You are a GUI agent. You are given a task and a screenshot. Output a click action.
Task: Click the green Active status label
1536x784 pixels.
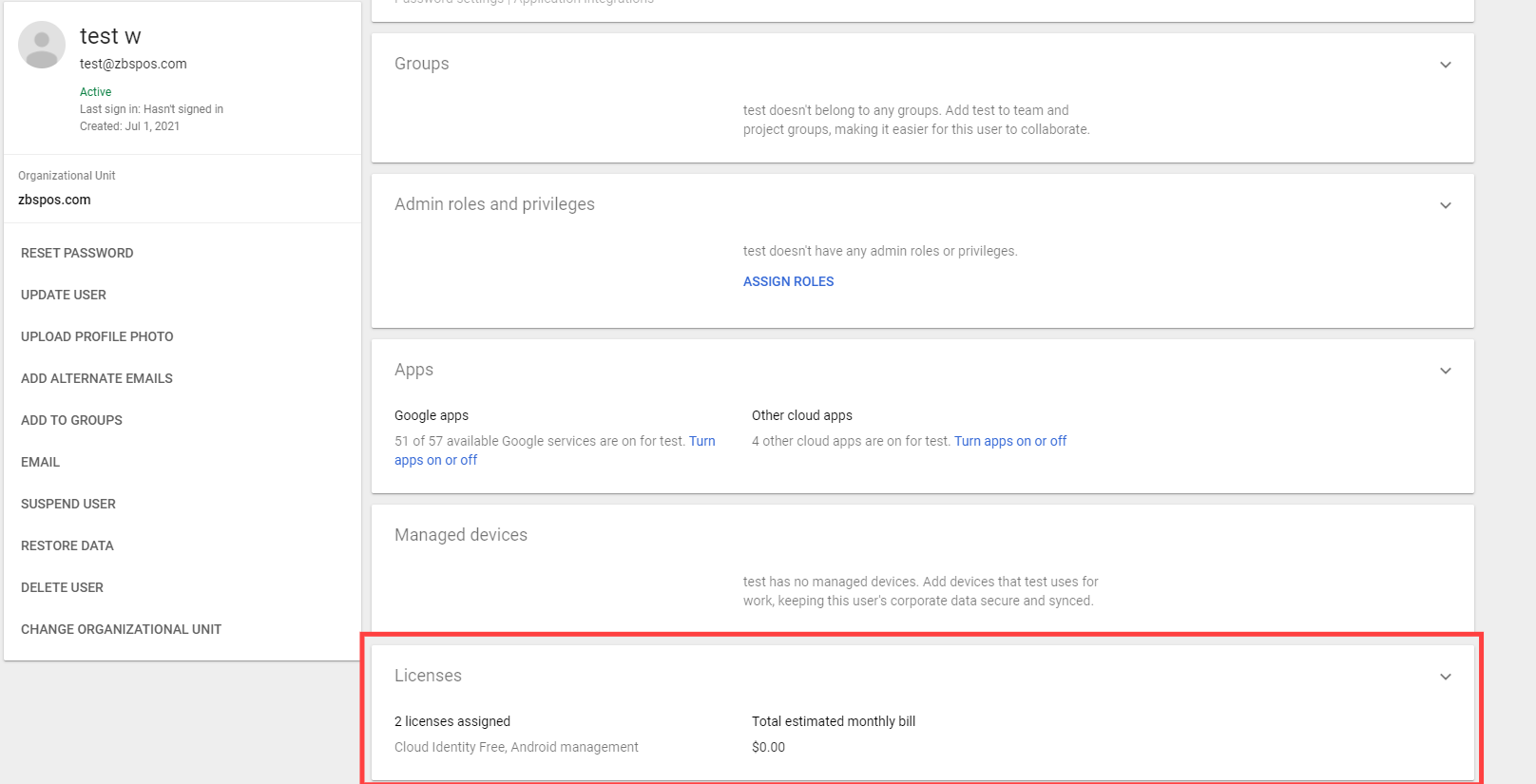[x=95, y=92]
